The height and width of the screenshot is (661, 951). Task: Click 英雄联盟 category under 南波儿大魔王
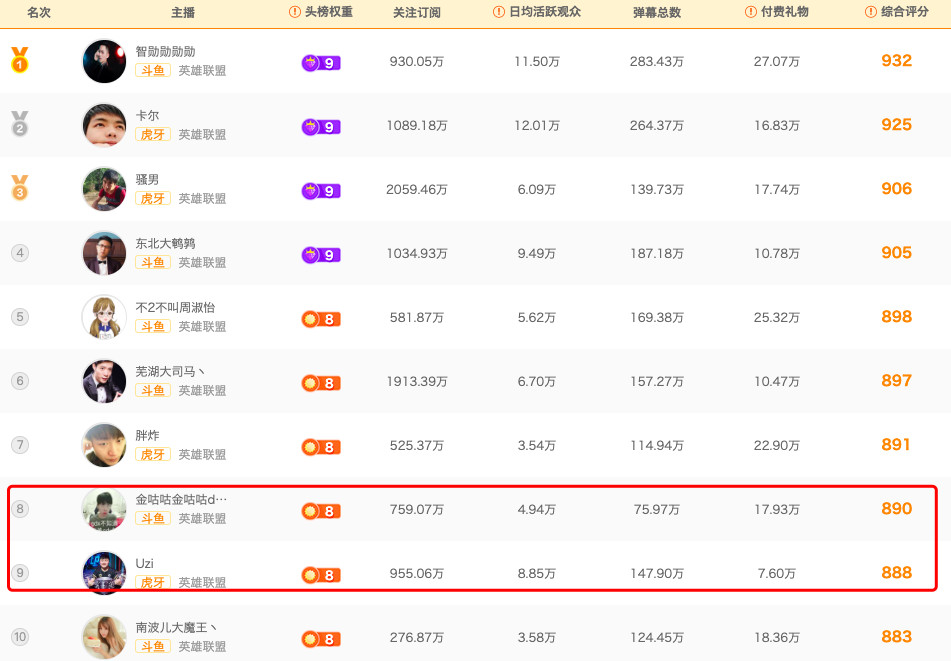tap(202, 647)
